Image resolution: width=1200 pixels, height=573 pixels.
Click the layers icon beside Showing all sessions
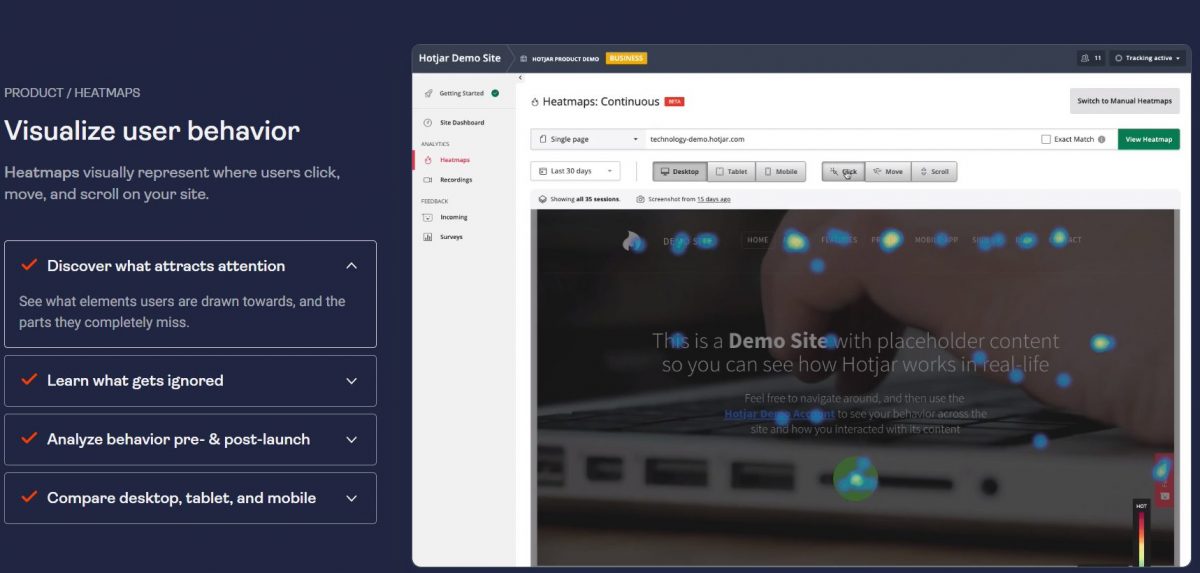click(542, 199)
